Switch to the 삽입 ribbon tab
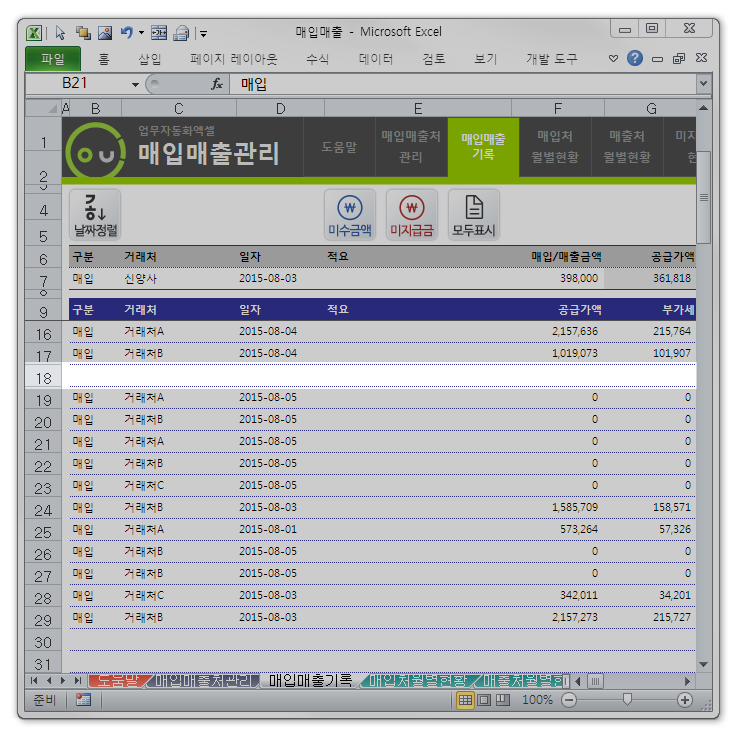The height and width of the screenshot is (740, 740). [150, 59]
